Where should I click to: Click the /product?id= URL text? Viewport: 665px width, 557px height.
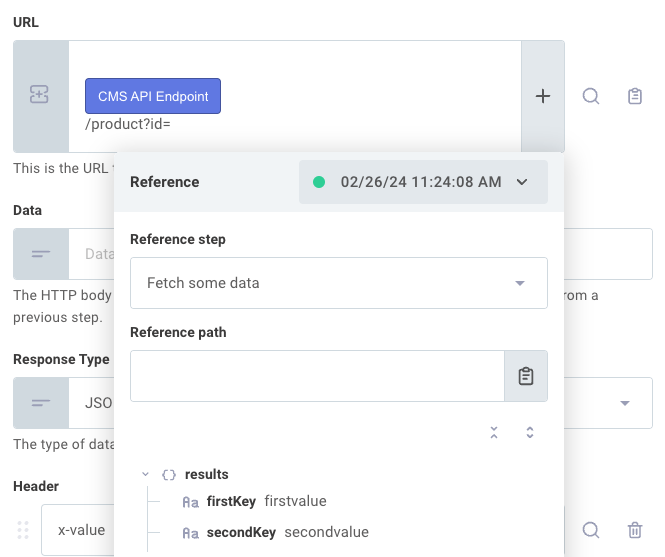click(128, 124)
